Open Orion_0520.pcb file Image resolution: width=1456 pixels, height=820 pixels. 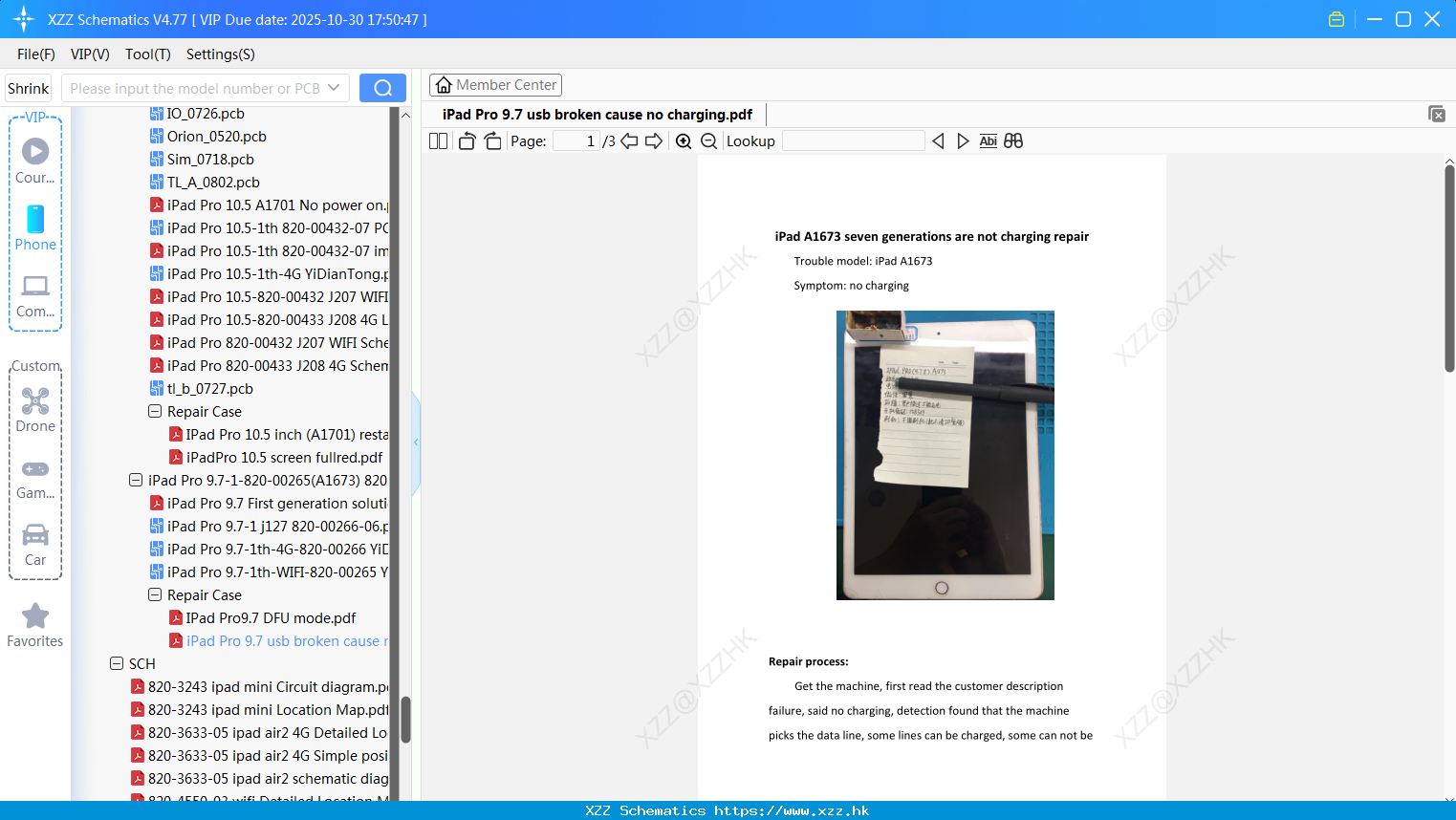pos(216,137)
